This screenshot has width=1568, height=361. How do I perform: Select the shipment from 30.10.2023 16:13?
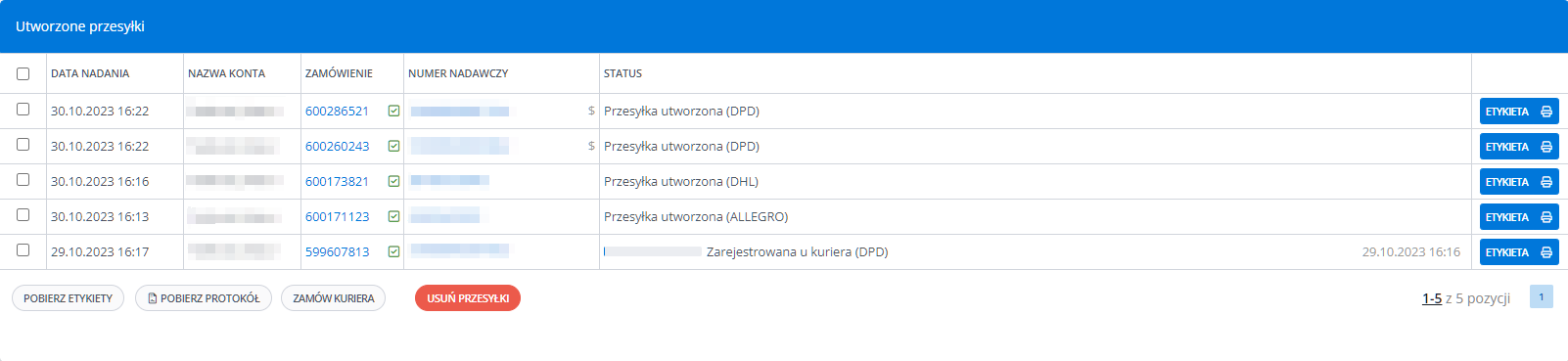23,215
